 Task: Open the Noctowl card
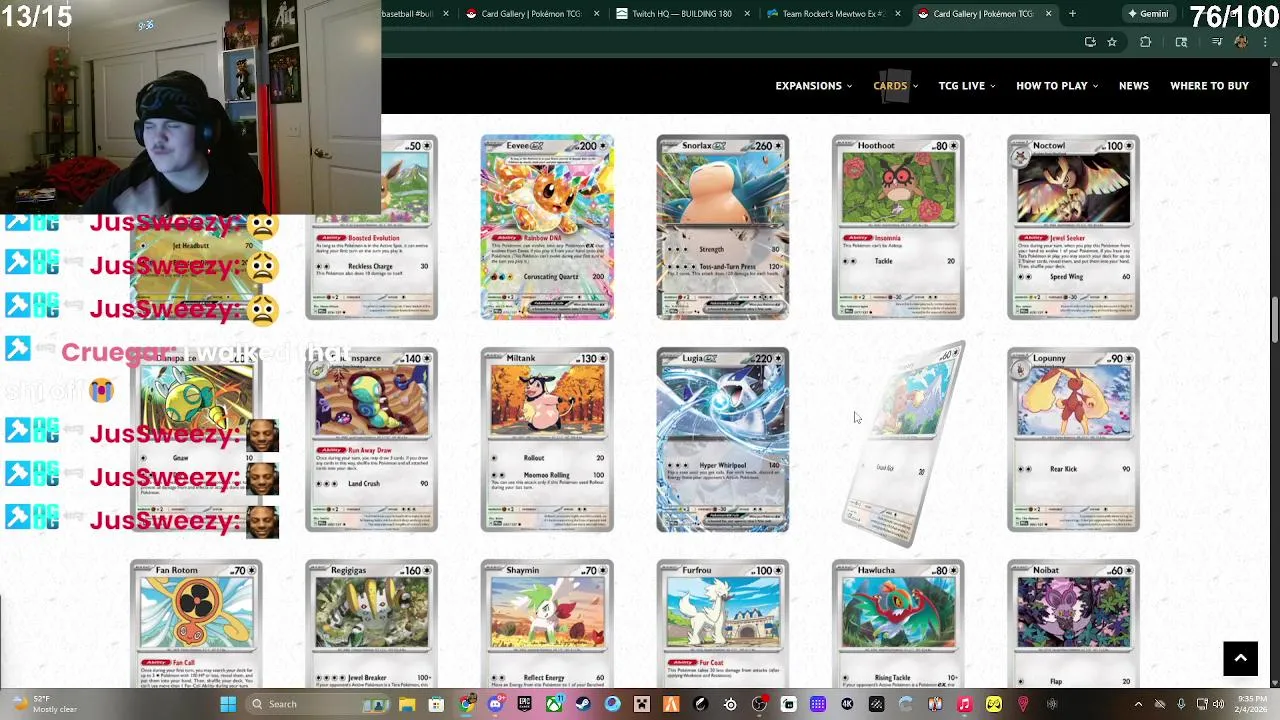click(x=1073, y=227)
